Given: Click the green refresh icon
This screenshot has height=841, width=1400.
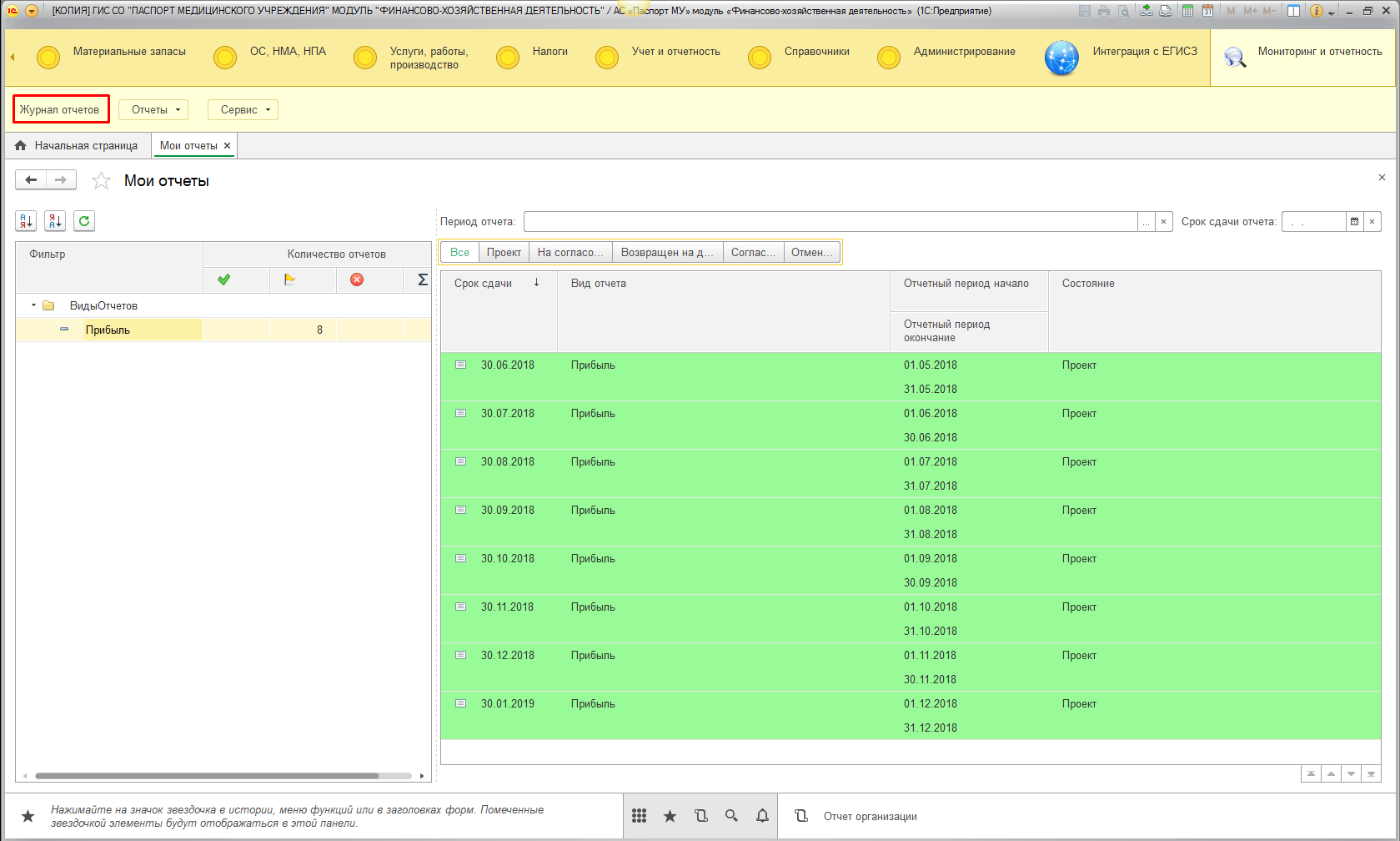Looking at the screenshot, I should coord(84,221).
